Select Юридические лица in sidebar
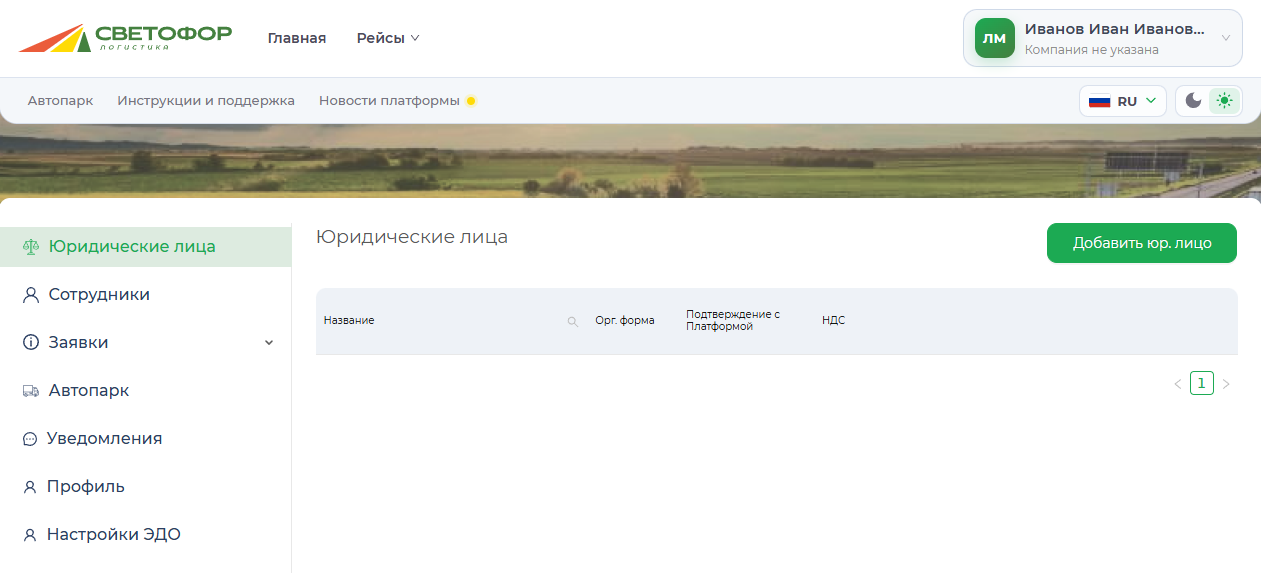 [x=146, y=246]
